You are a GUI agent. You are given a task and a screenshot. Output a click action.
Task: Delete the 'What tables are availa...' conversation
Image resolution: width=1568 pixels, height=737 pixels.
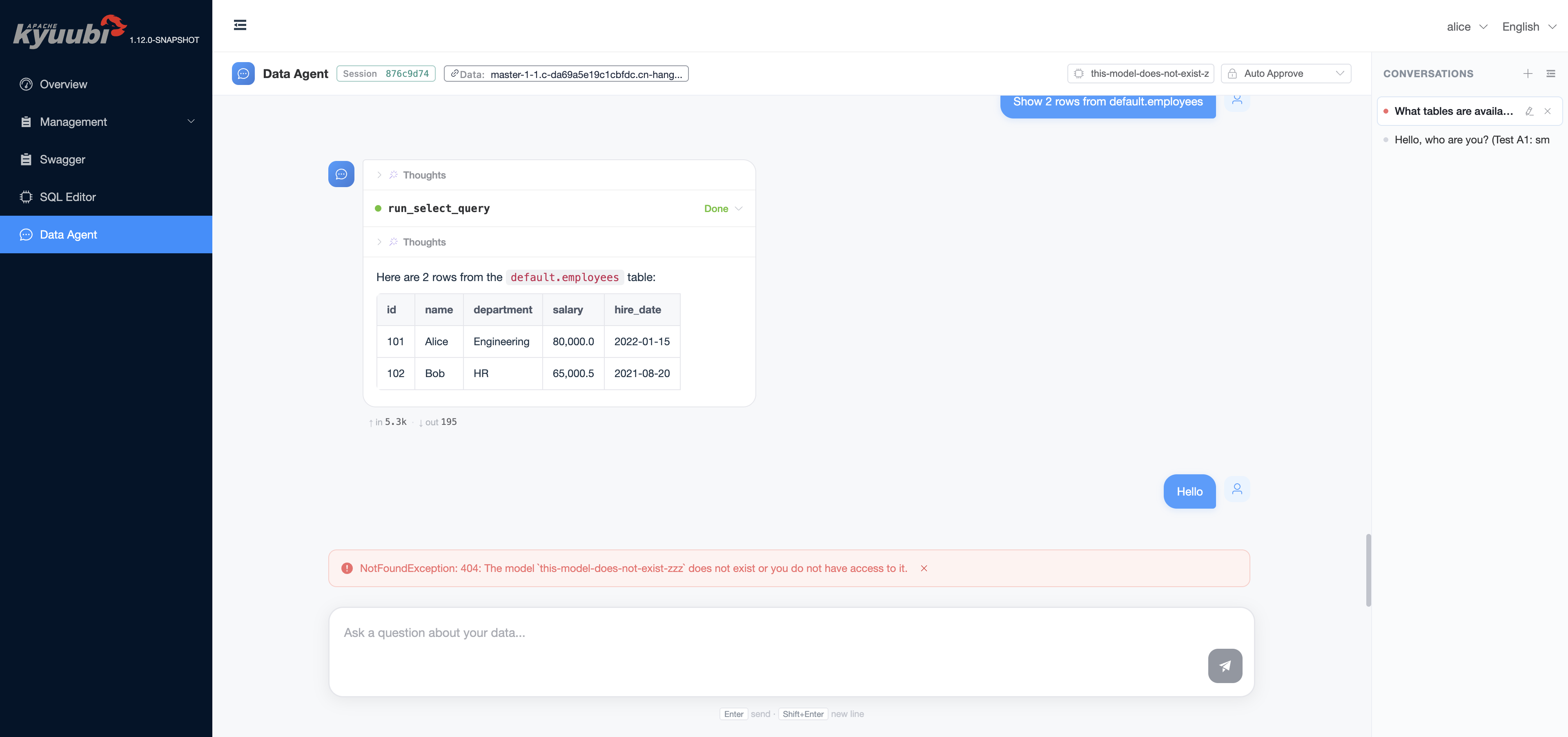pos(1547,111)
